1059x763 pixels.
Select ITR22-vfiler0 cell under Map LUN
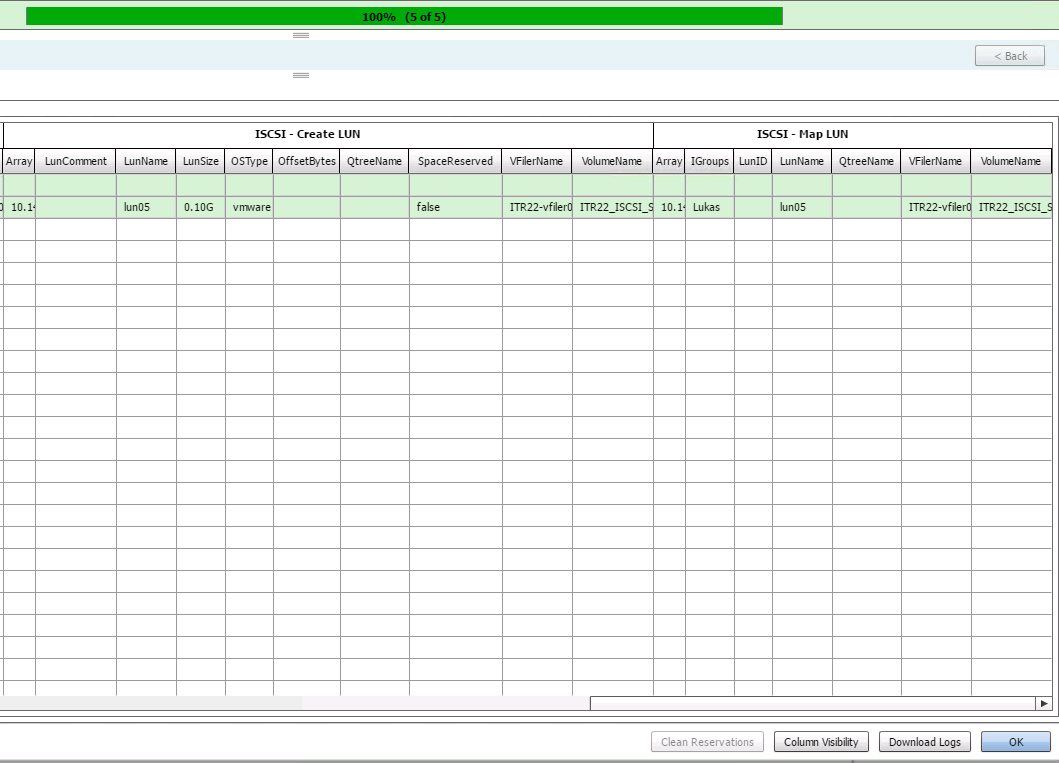coord(936,207)
